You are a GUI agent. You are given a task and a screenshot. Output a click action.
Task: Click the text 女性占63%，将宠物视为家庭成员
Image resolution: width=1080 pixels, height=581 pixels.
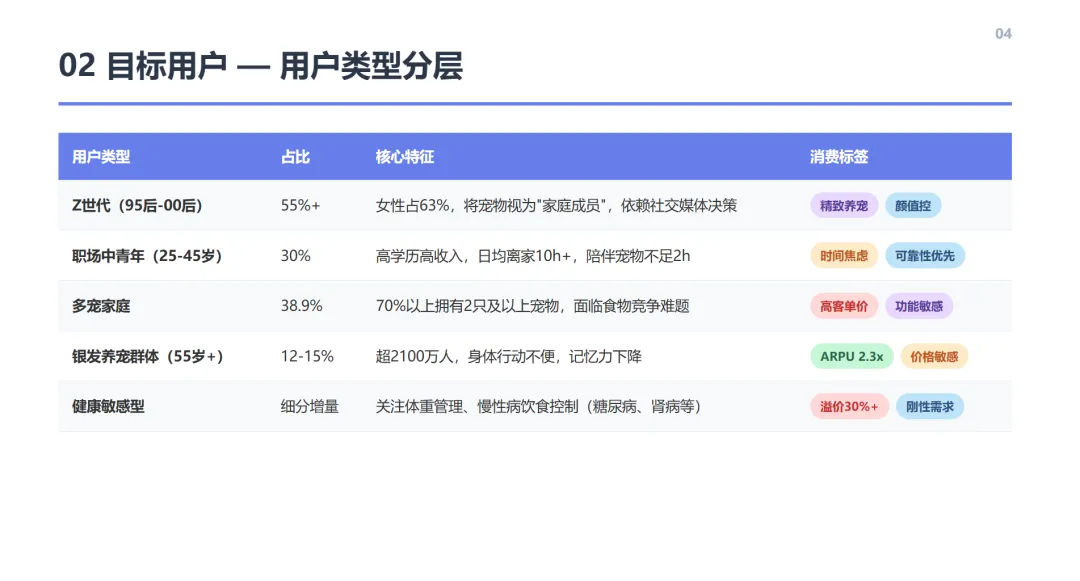pos(490,206)
